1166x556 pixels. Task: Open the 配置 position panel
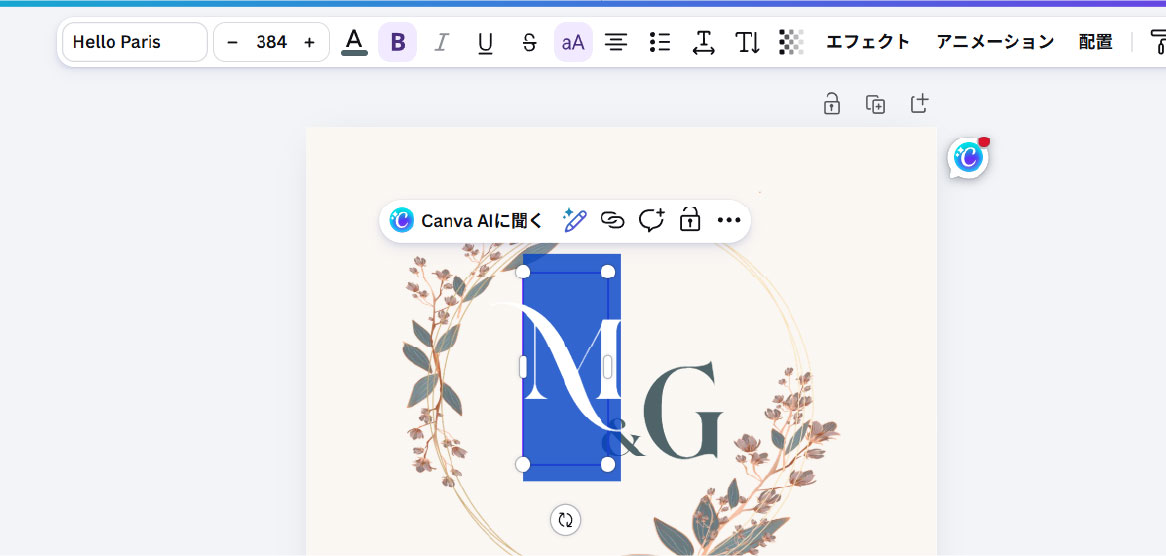[x=1095, y=42]
